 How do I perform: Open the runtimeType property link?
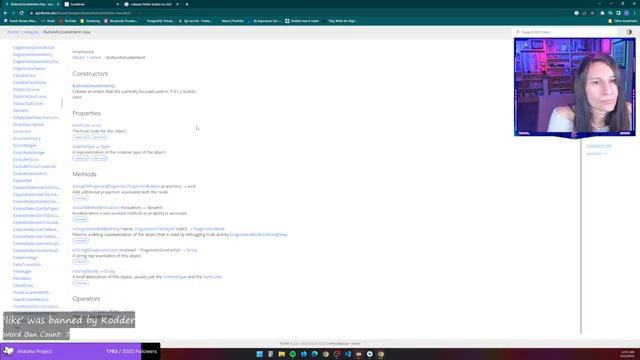pos(83,147)
